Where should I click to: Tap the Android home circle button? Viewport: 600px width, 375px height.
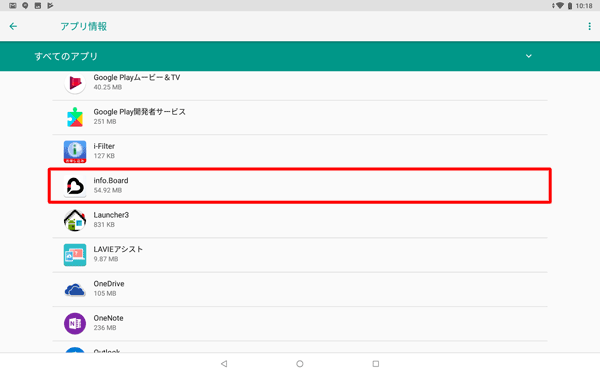[x=300, y=364]
